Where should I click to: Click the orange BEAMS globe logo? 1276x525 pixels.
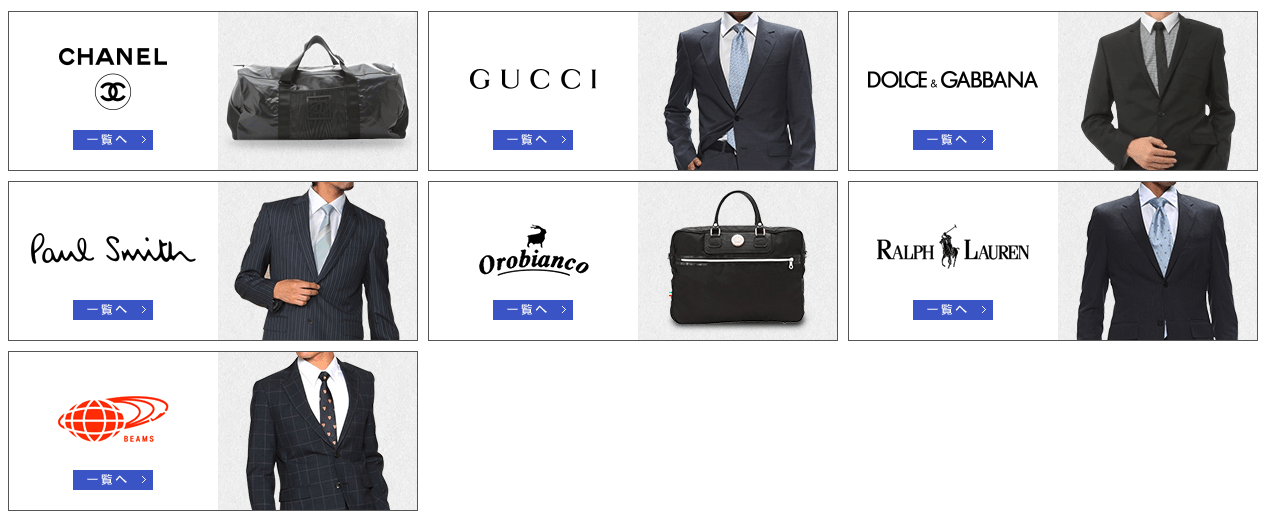click(113, 419)
